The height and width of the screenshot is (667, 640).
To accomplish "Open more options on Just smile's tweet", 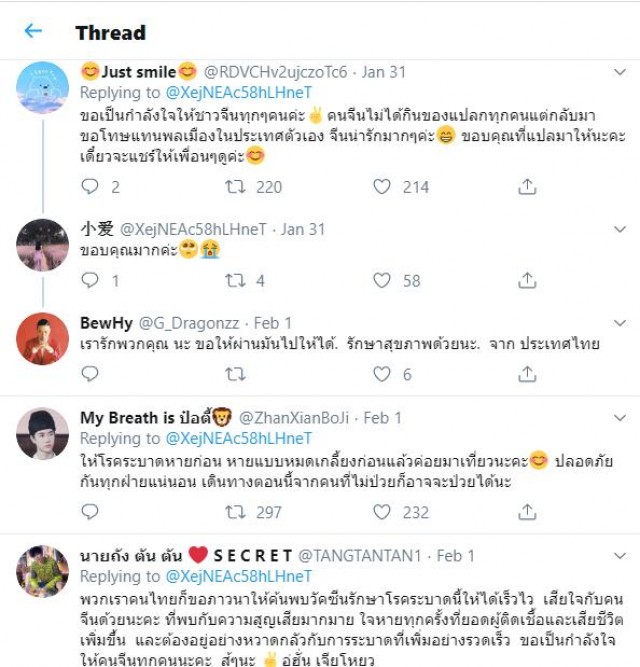I will point(620,72).
